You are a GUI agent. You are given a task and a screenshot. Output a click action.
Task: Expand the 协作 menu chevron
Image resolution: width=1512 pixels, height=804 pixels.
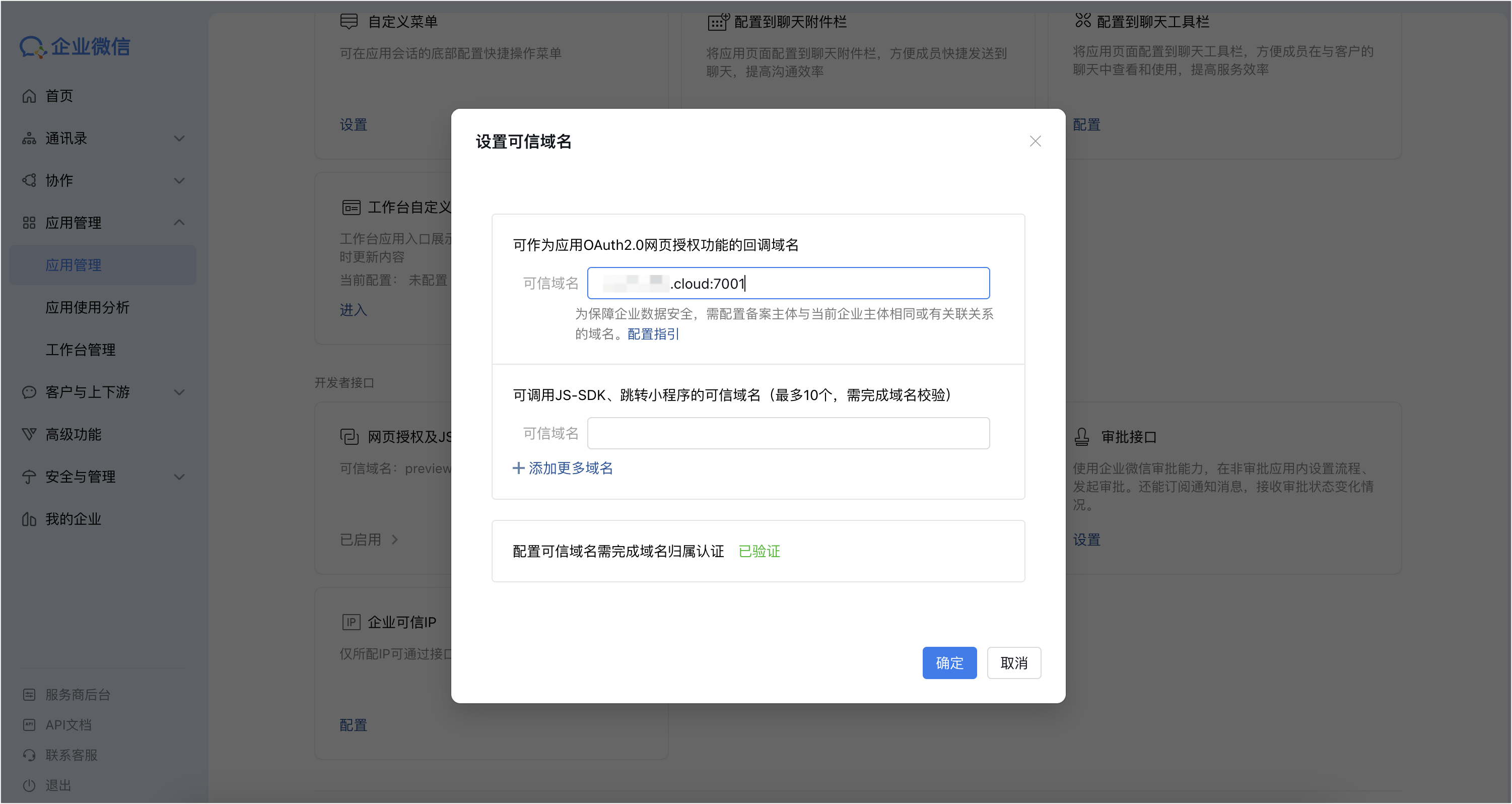coord(180,180)
